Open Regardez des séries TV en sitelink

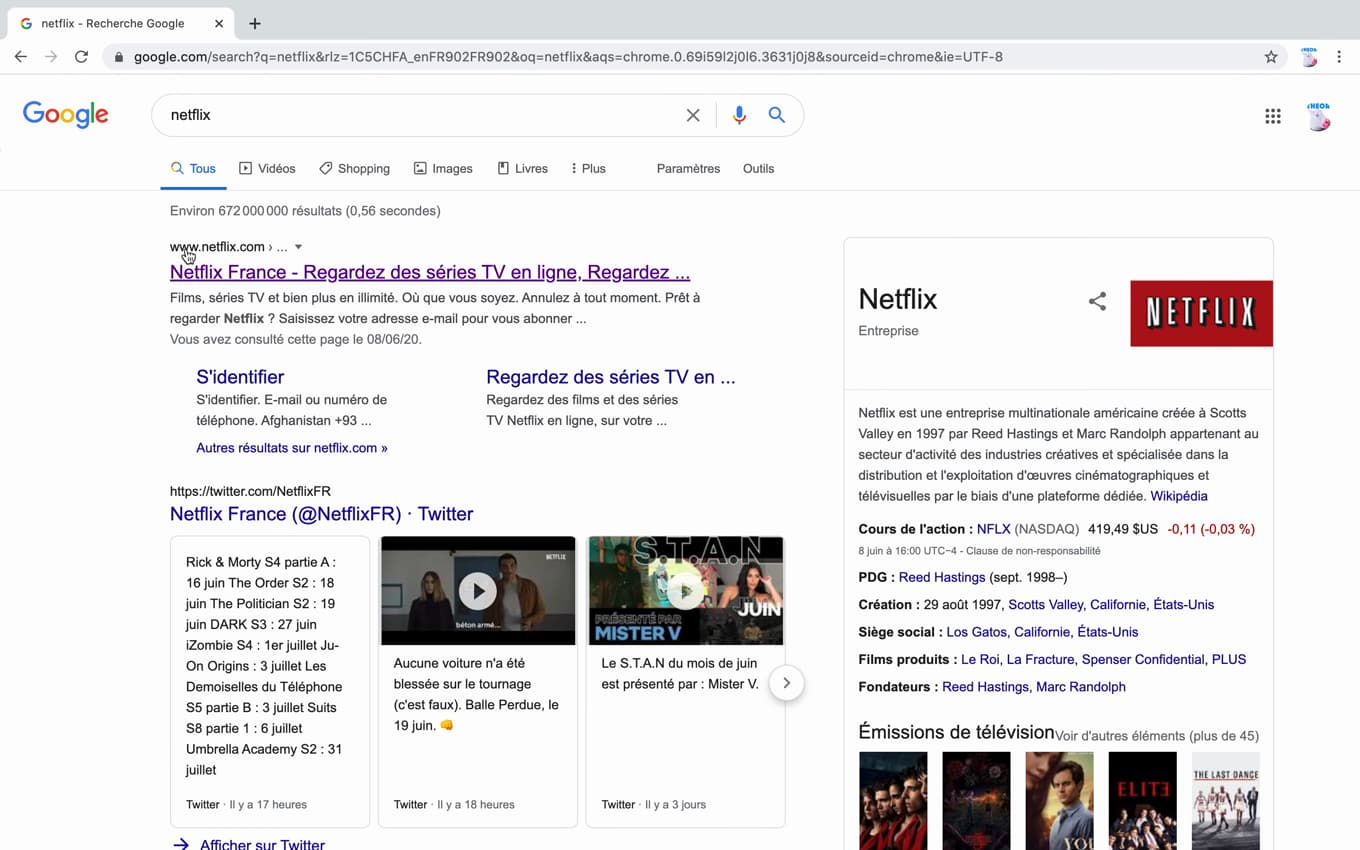click(611, 377)
